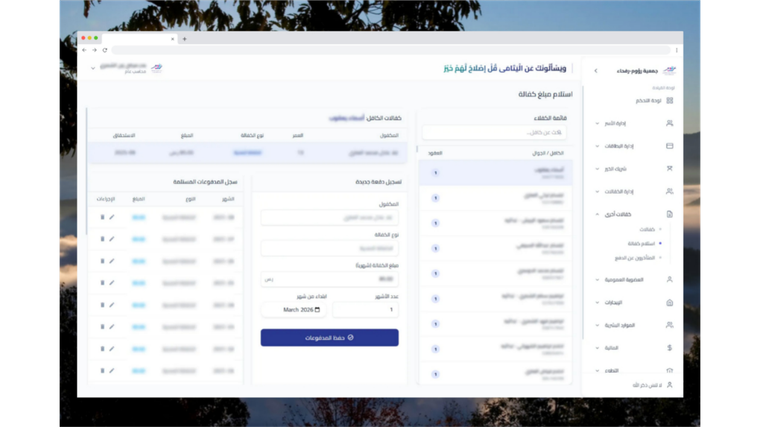The height and width of the screenshot is (427, 760).
Task: Click the إدارة البطاقات card icon
Action: (669, 146)
